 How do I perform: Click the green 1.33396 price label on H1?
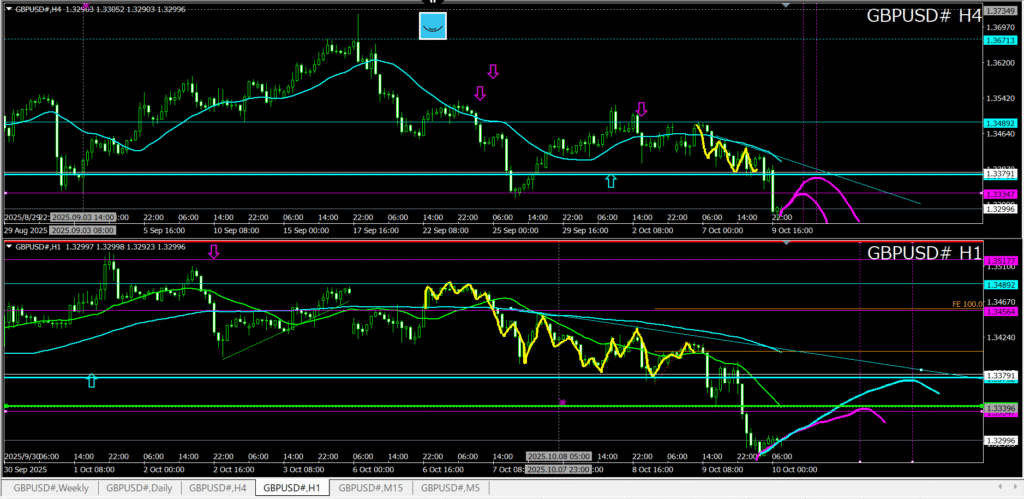click(1000, 408)
